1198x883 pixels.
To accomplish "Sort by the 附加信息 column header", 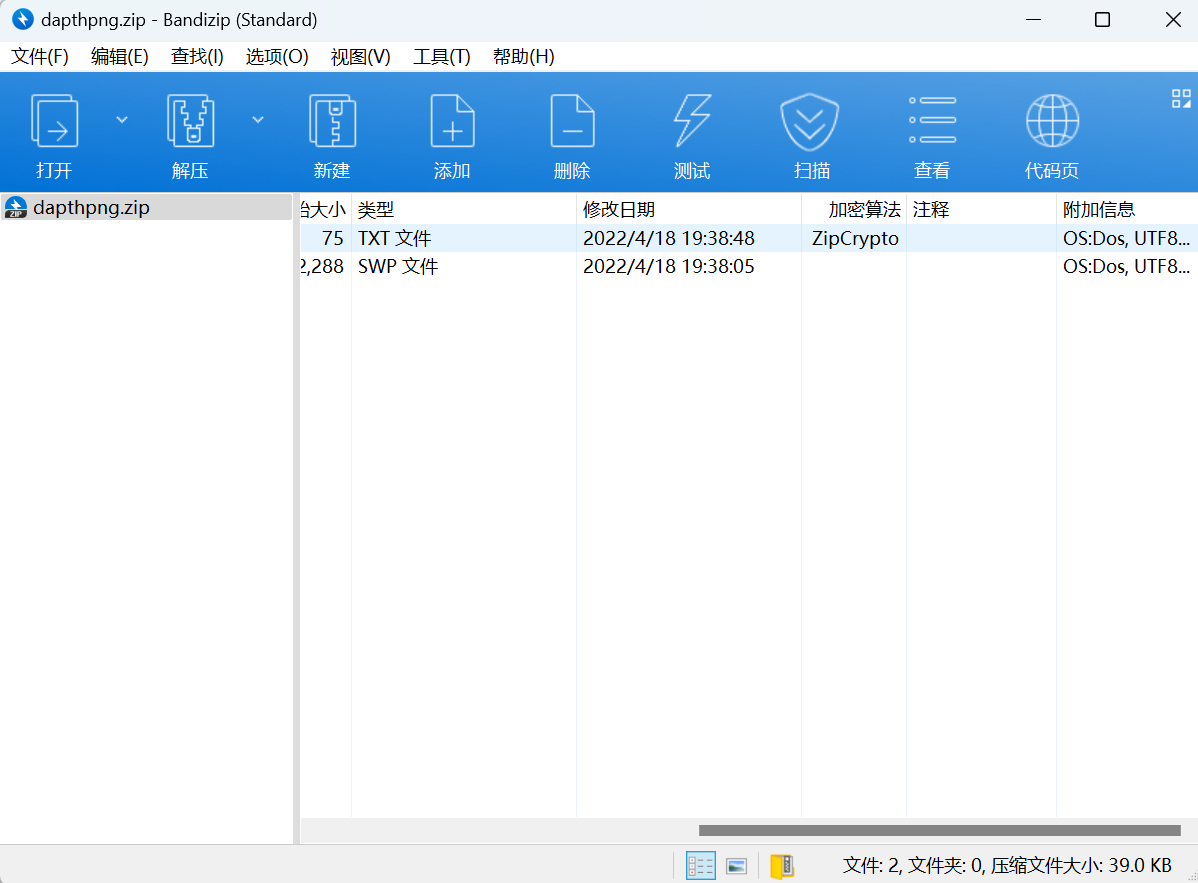I will tap(1127, 209).
